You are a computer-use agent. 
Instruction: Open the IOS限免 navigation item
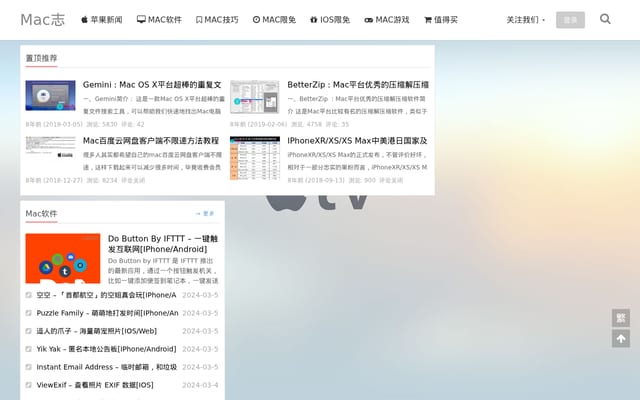(x=330, y=20)
